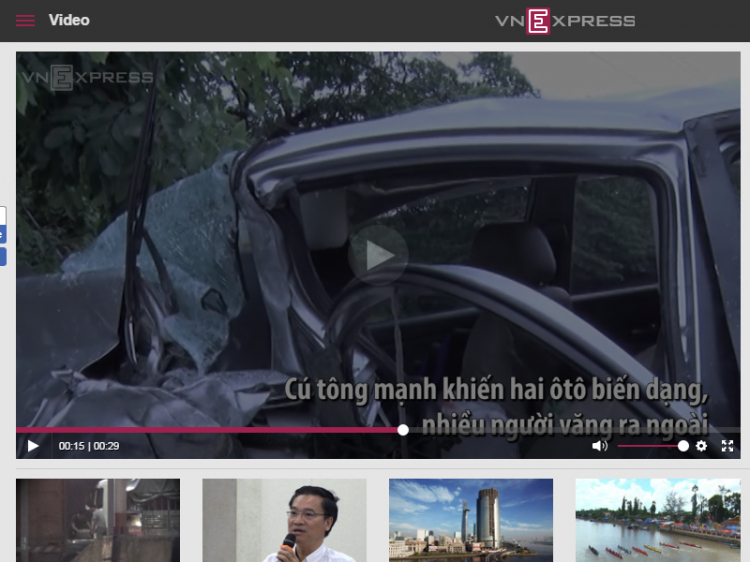Open the truck warehouse video thumbnail

pos(98,520)
